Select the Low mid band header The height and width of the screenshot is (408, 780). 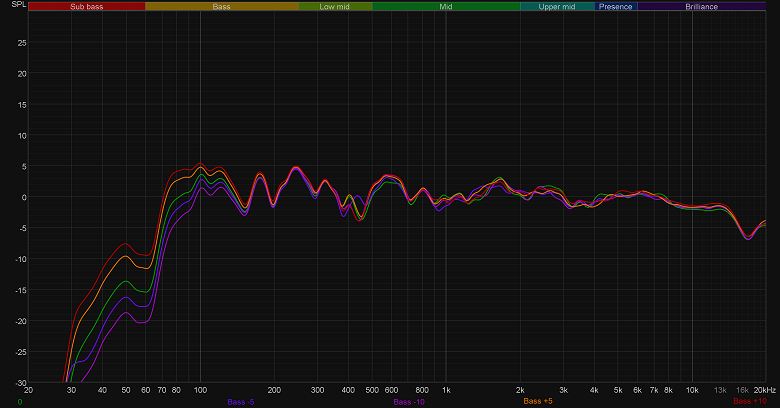(335, 6)
